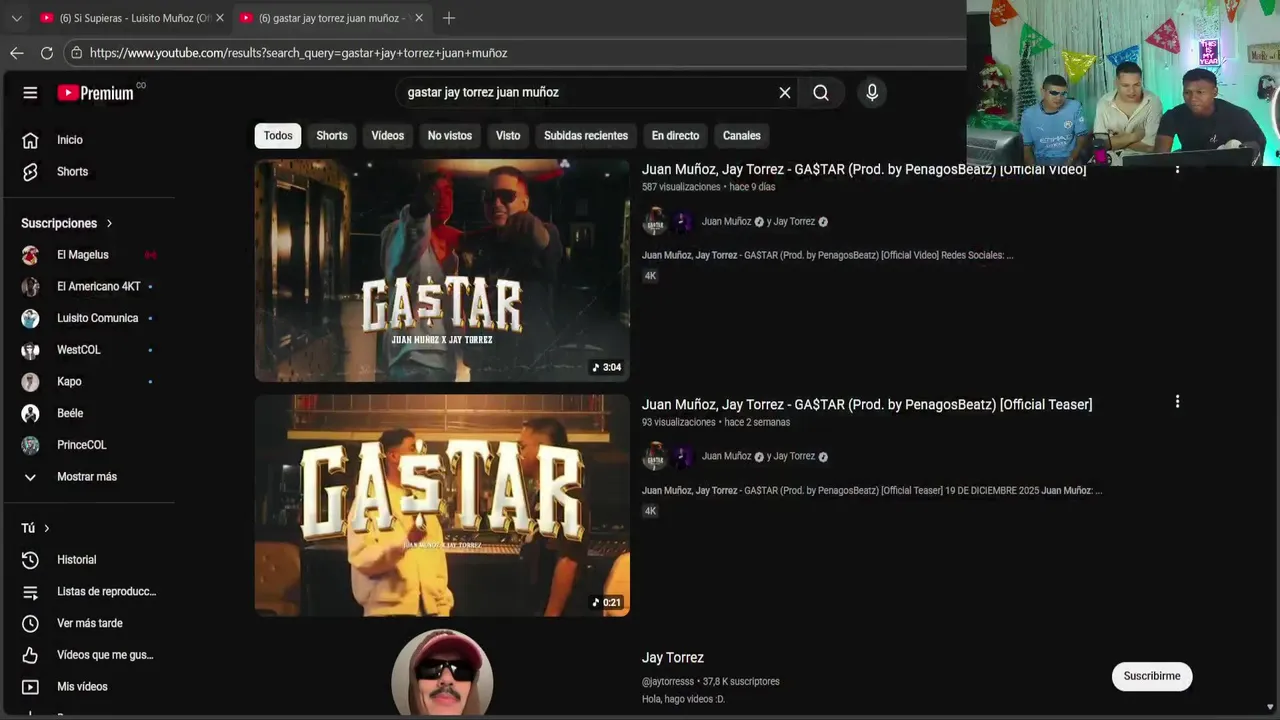Play the GA$TAR Official Teaser thumbnail
The width and height of the screenshot is (1280, 720).
tap(442, 505)
